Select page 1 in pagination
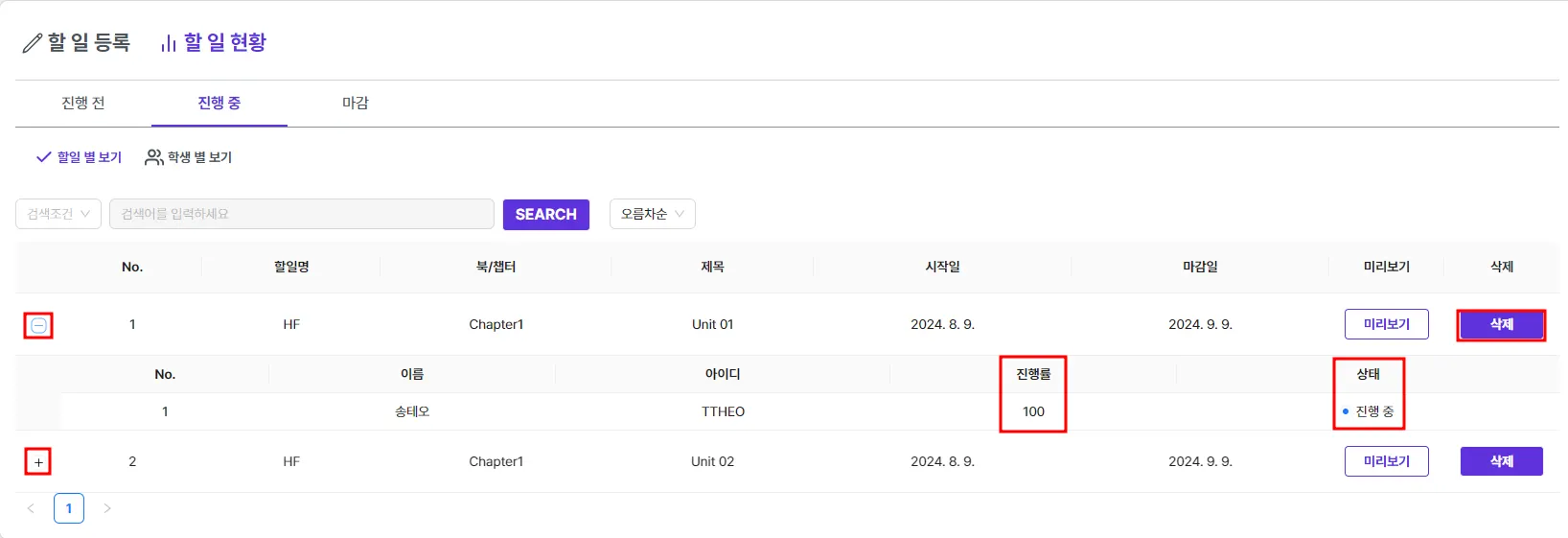 click(69, 508)
